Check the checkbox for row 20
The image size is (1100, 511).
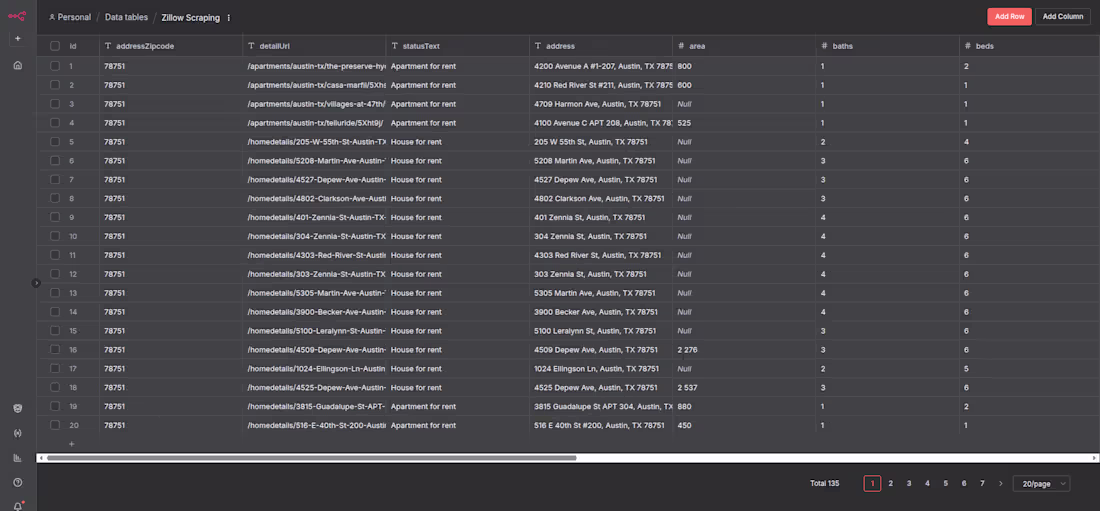point(55,425)
